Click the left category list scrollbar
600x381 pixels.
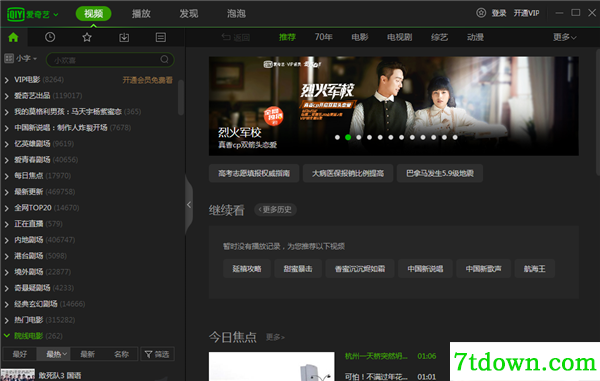181,98
